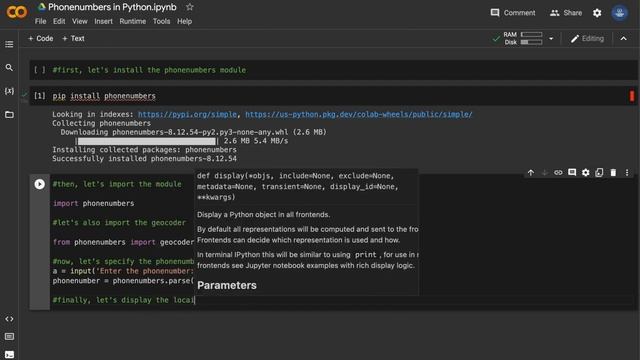The image size is (640, 360).
Task: Open the pypi.org/simple link
Action: 187,114
